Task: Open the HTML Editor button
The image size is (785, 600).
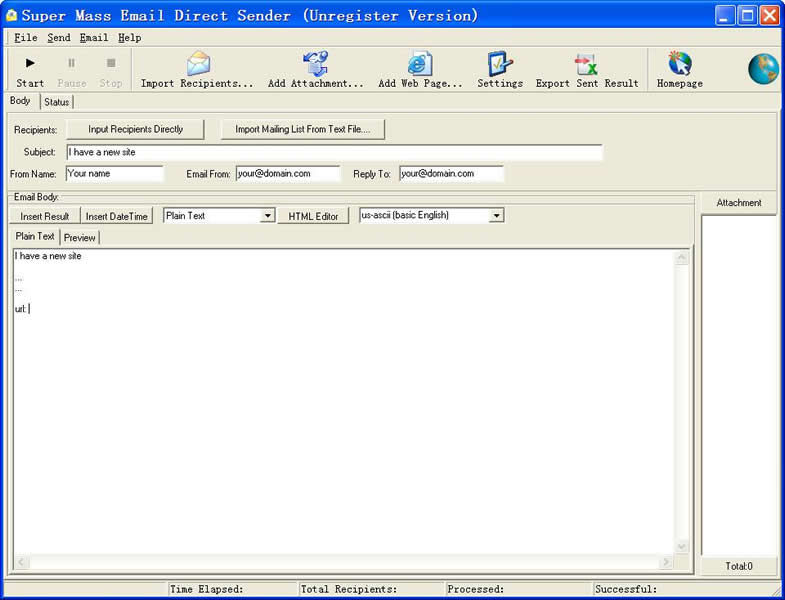Action: point(313,216)
